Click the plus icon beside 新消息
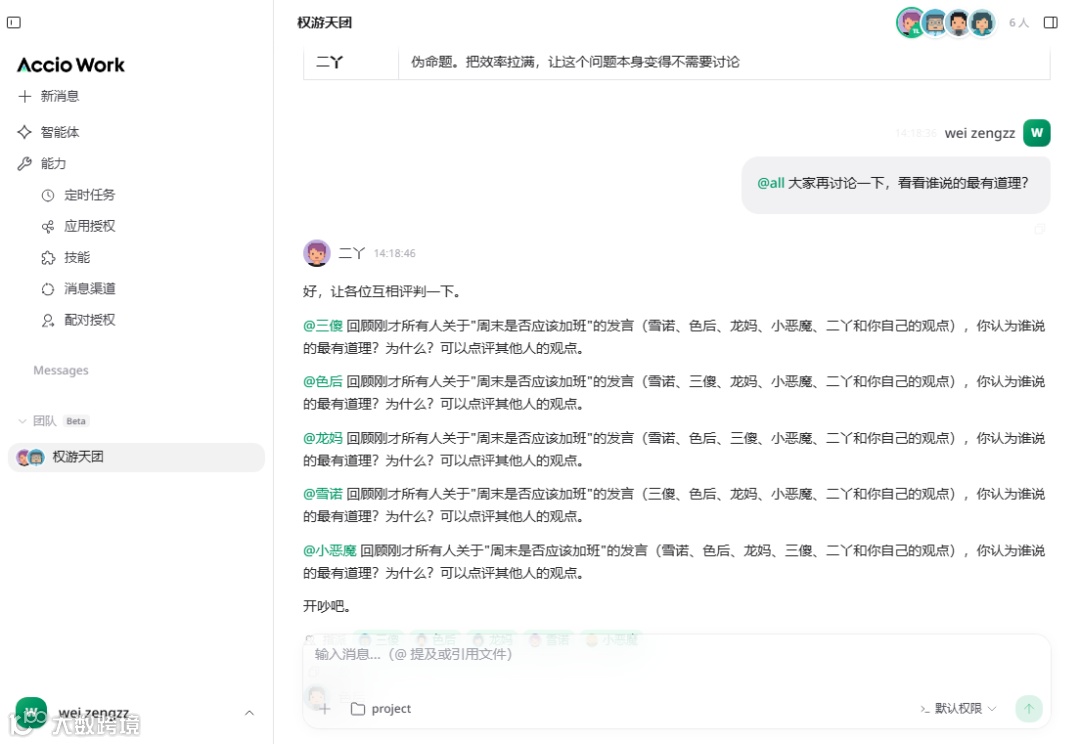 [25, 96]
